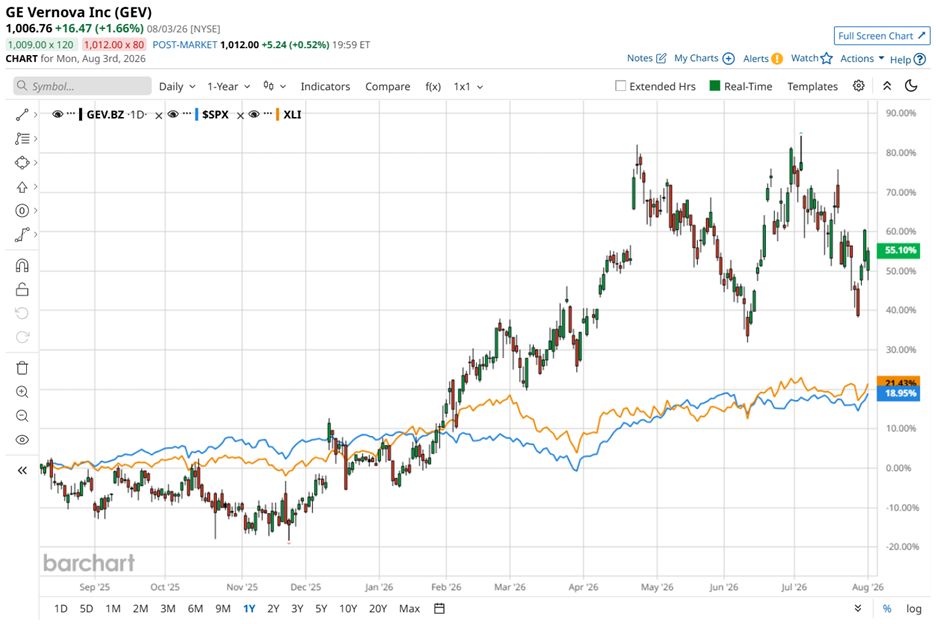Zoom in on the chart
This screenshot has width=936, height=624.
point(22,392)
